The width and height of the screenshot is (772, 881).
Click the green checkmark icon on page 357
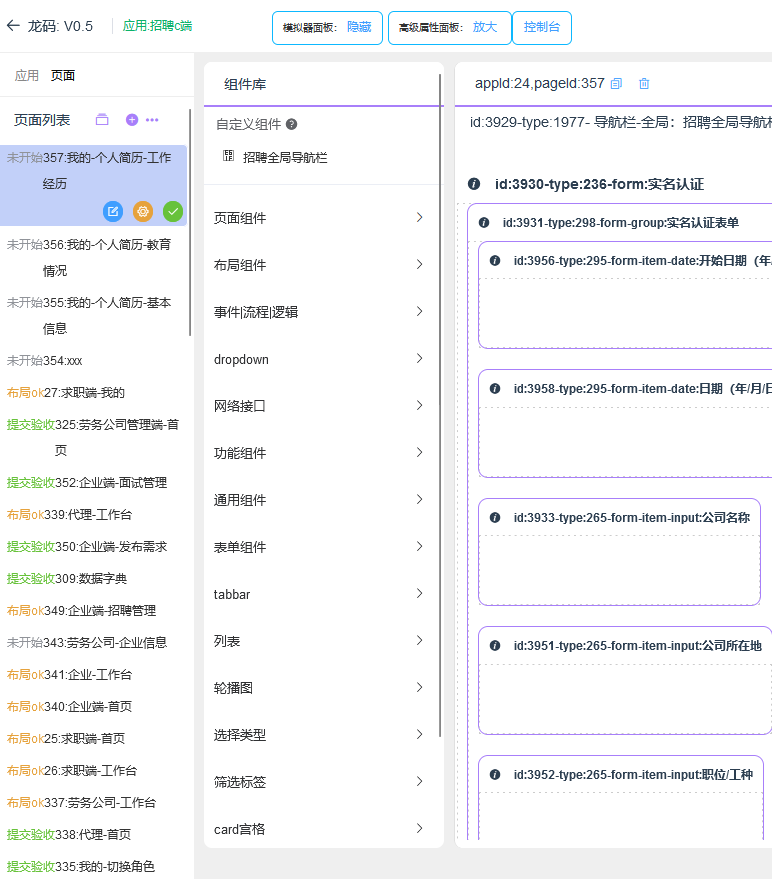click(173, 211)
